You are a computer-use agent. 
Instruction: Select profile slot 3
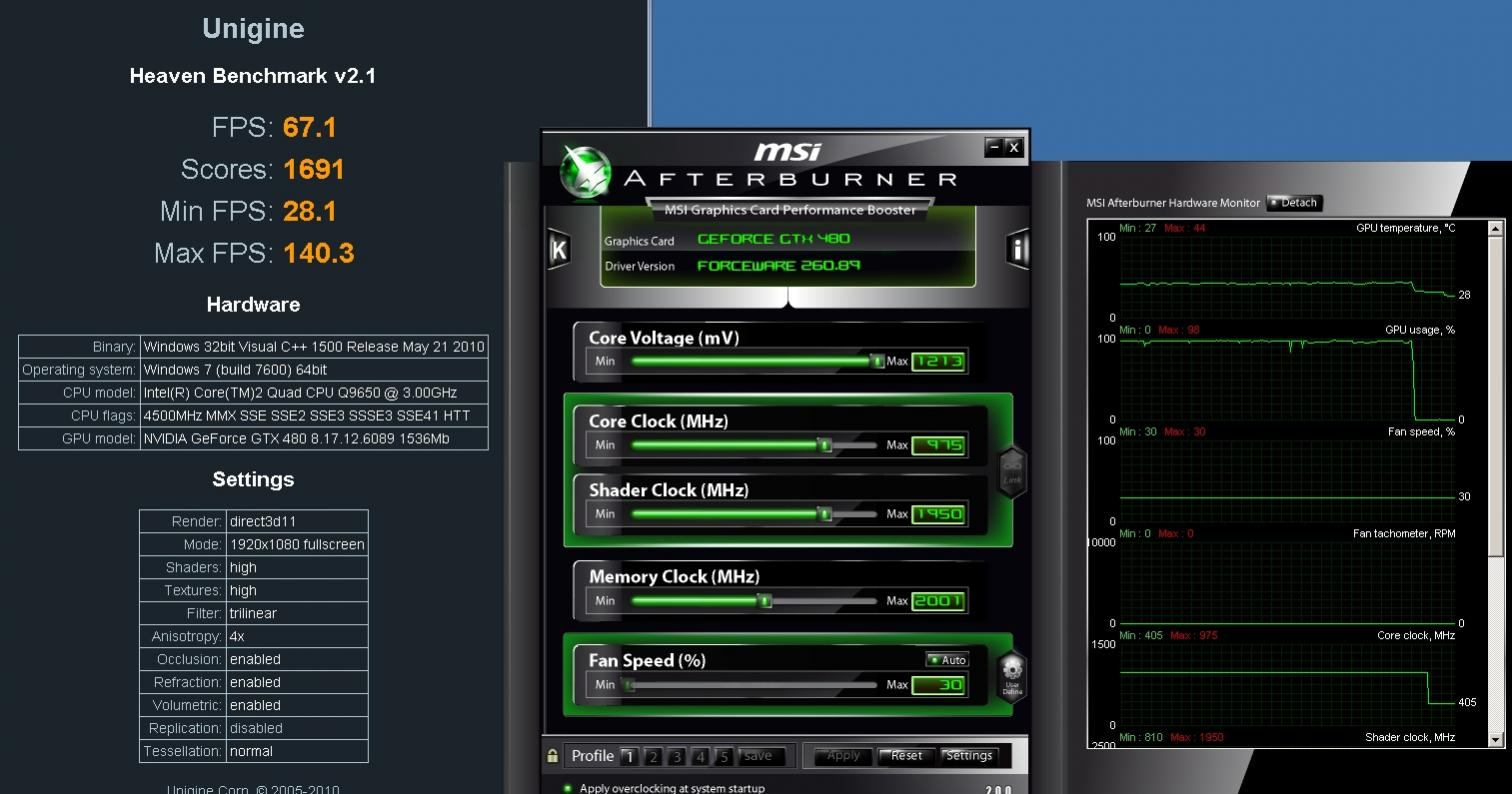click(677, 757)
